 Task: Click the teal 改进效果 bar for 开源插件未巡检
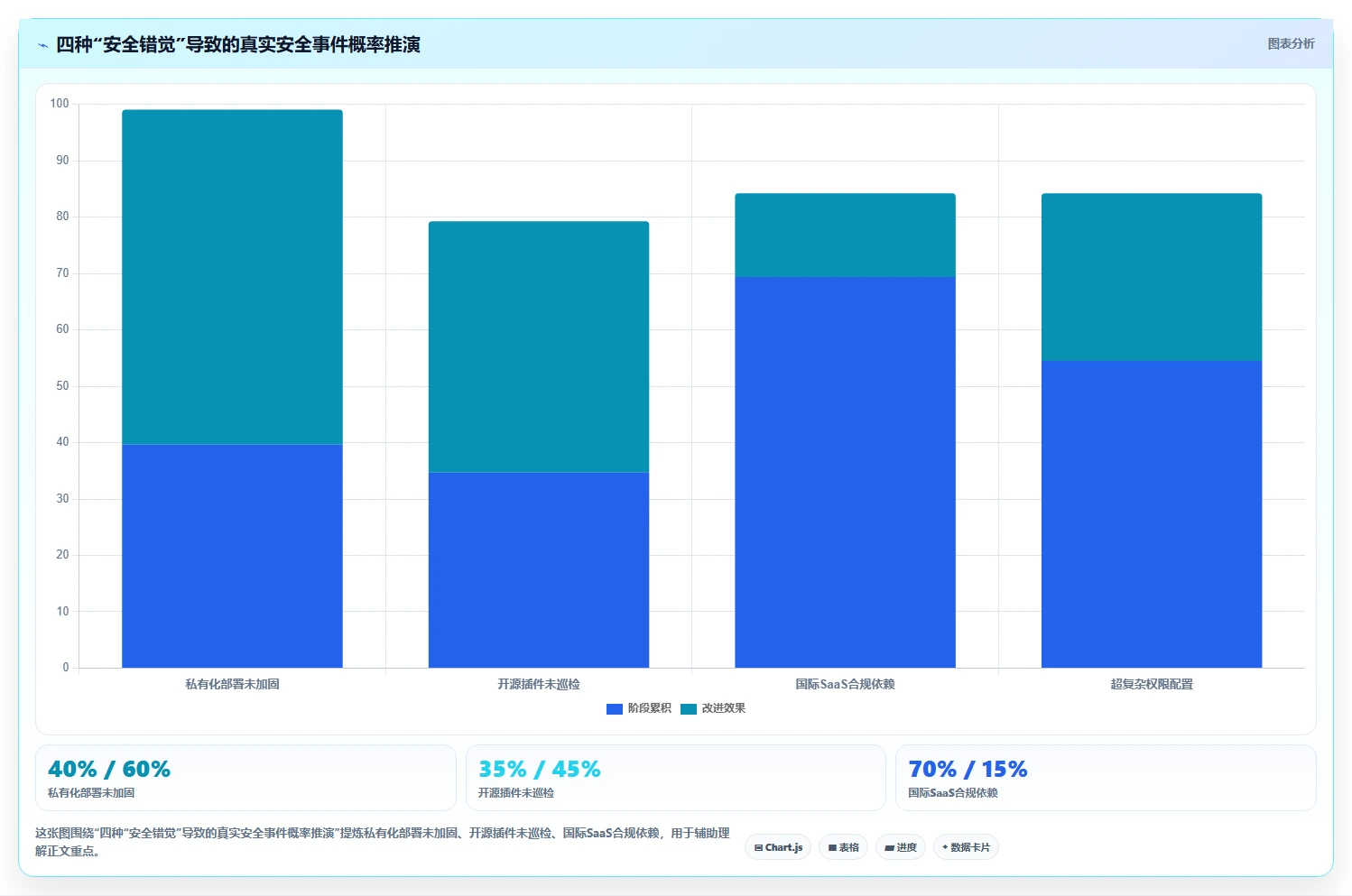point(539,346)
